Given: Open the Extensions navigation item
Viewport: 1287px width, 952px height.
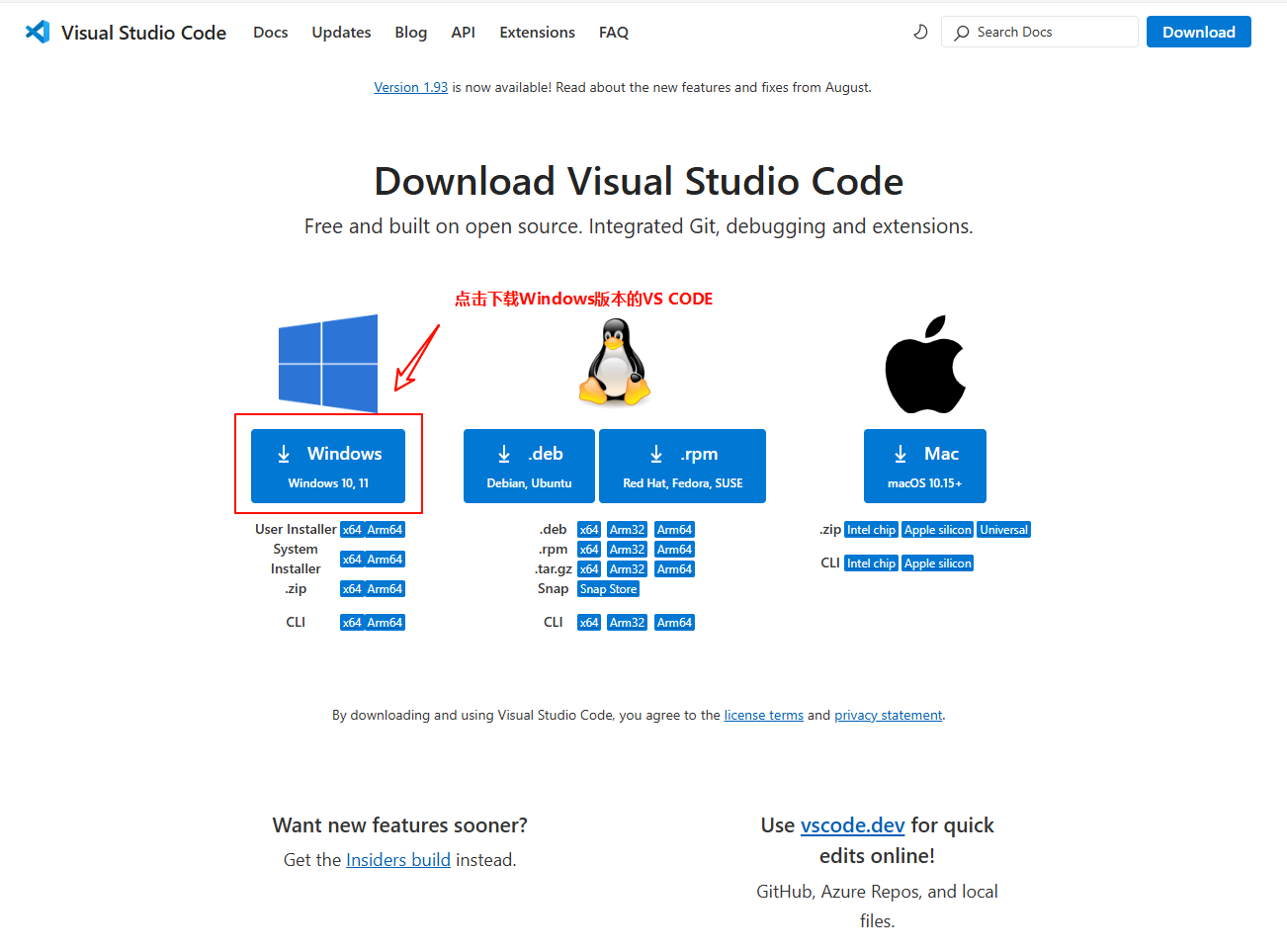Looking at the screenshot, I should (x=537, y=32).
